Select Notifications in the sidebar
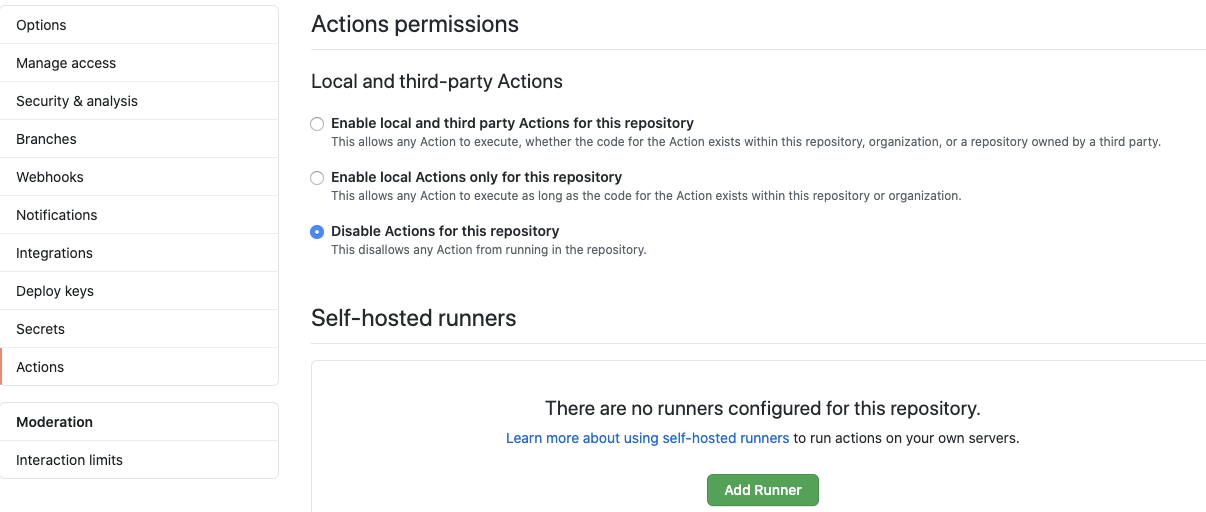1206x512 pixels. [x=57, y=215]
